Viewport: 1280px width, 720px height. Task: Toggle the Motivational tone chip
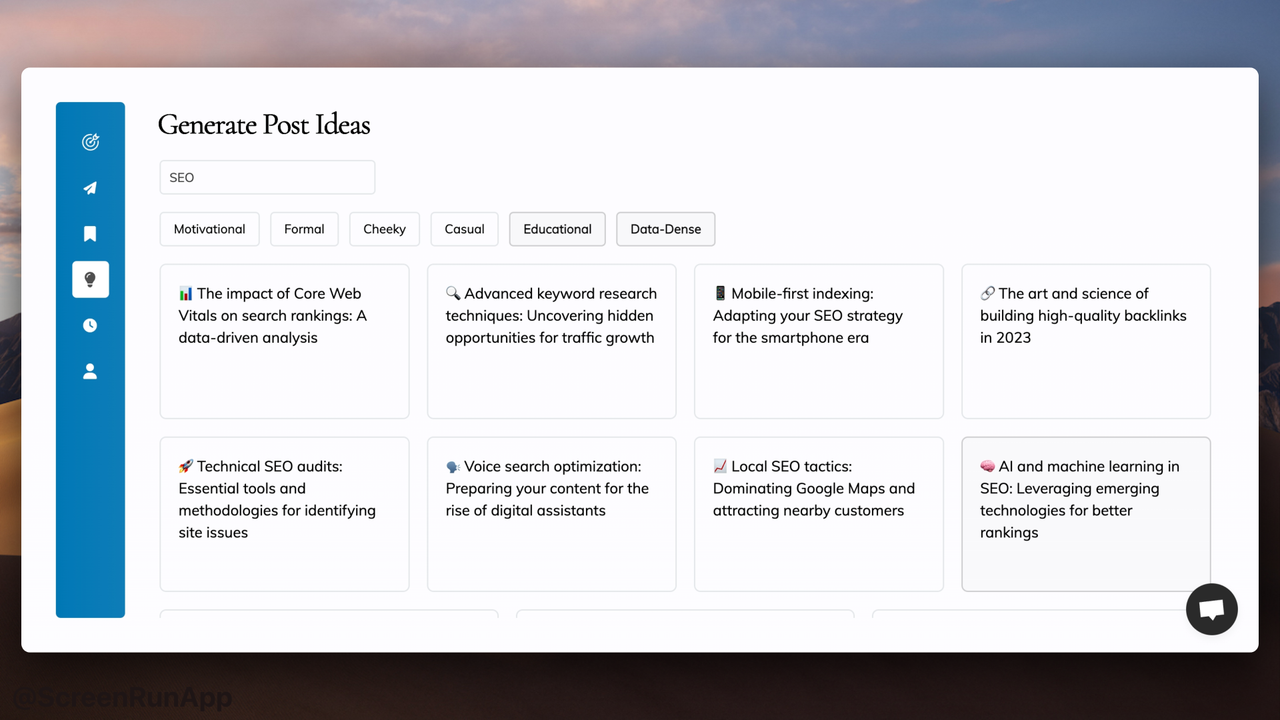[x=210, y=229]
